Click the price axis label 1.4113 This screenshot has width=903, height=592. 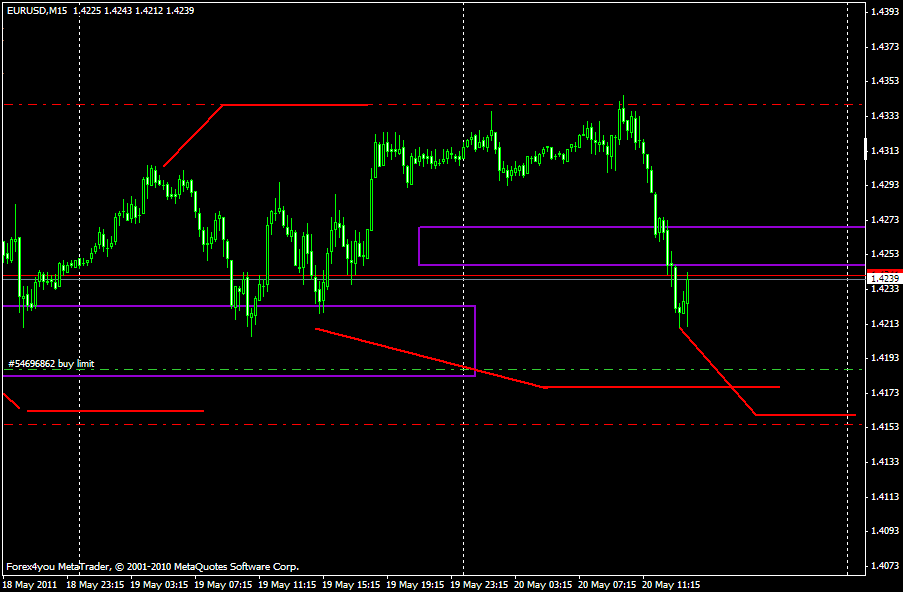click(x=885, y=496)
